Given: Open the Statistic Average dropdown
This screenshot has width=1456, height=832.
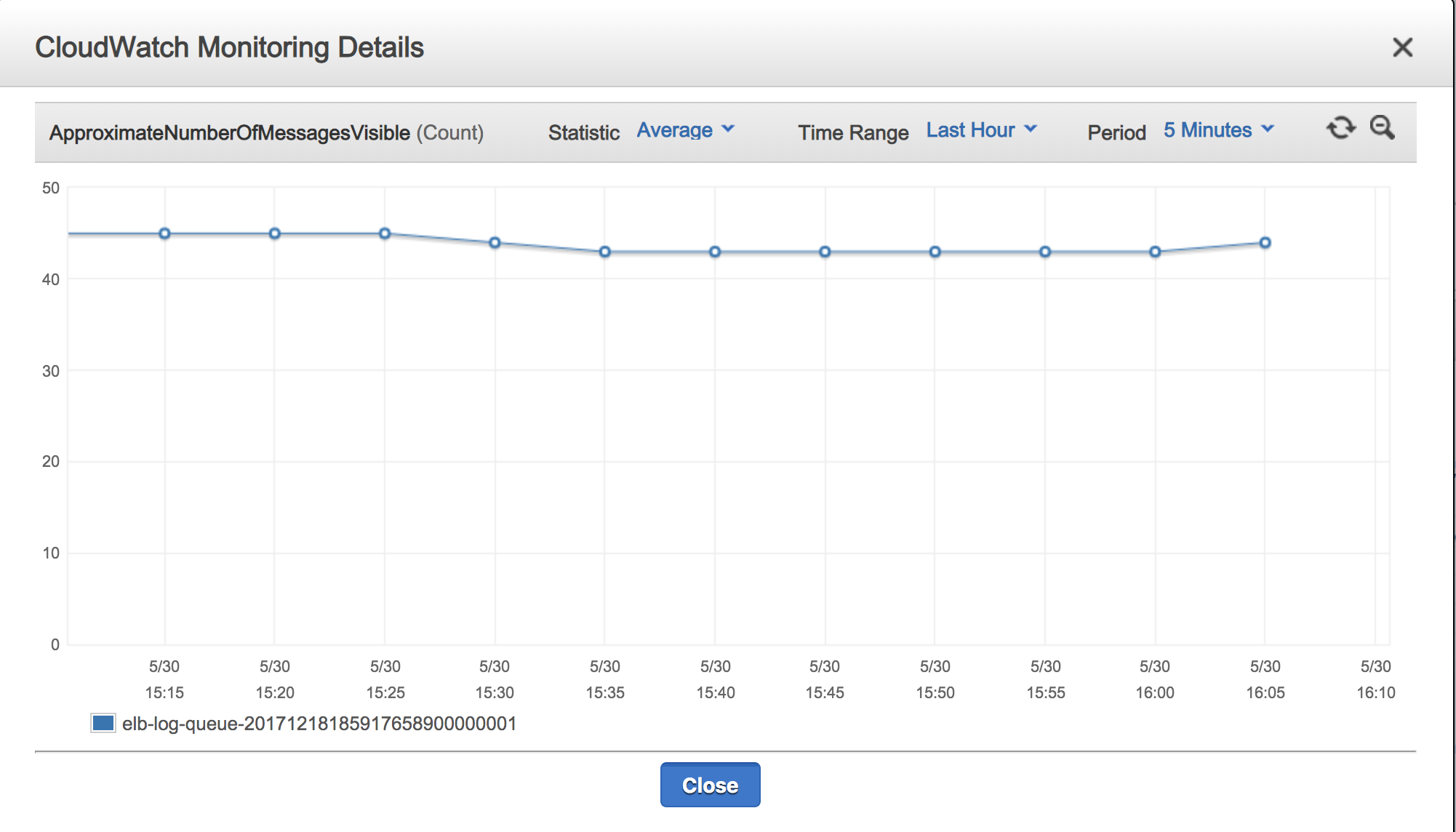Looking at the screenshot, I should point(675,130).
